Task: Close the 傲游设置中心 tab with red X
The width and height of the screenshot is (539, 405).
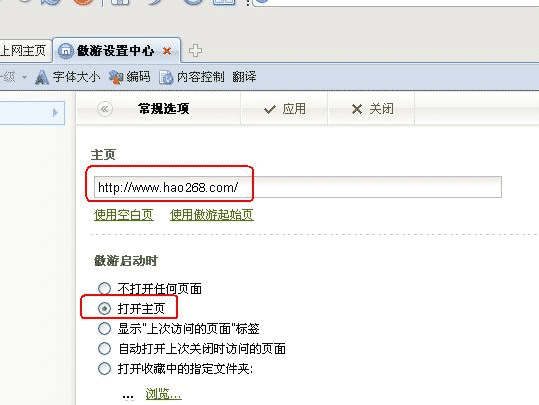Action: click(x=167, y=51)
